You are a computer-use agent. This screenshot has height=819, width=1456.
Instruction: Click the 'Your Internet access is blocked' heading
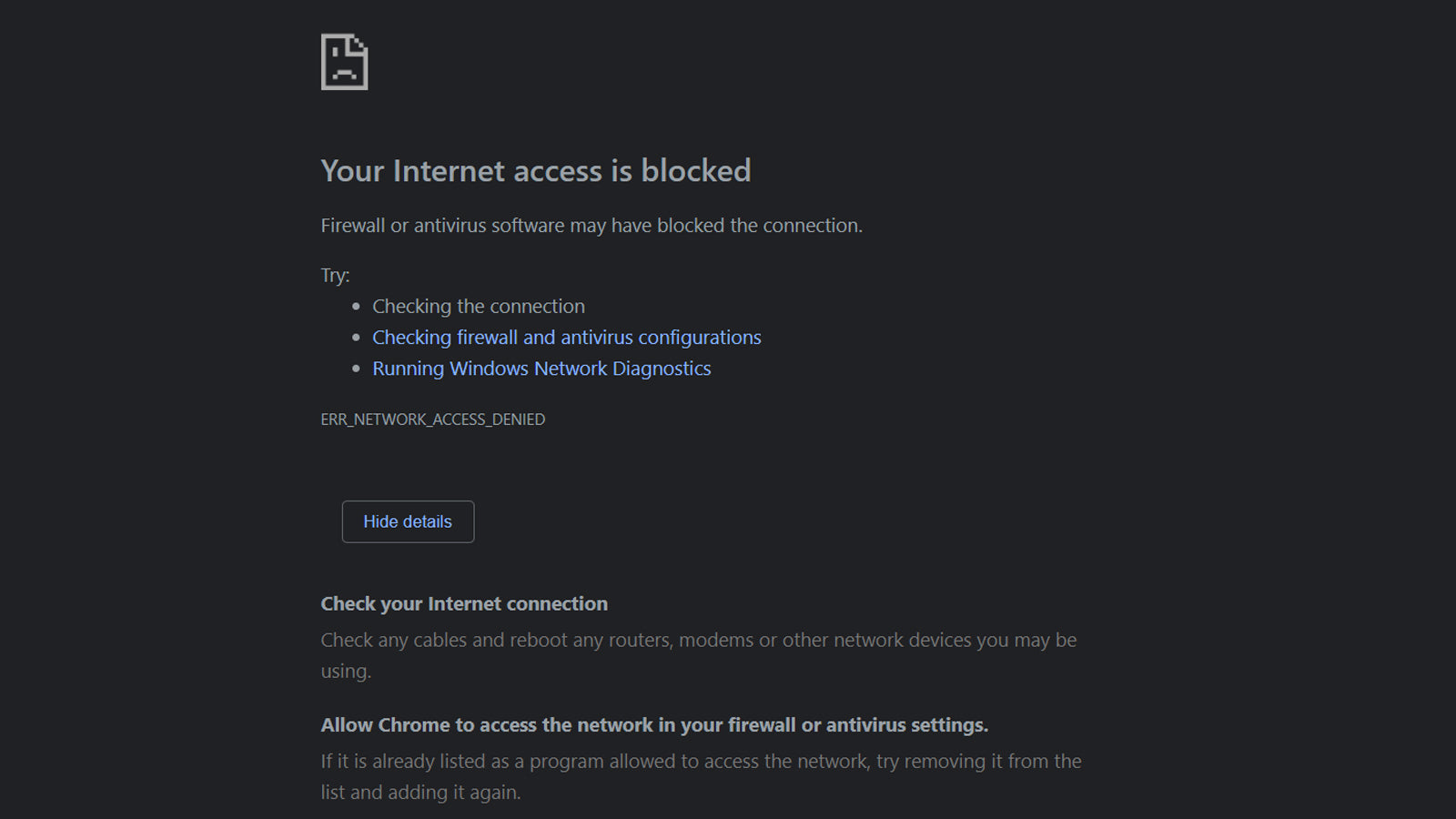click(535, 171)
